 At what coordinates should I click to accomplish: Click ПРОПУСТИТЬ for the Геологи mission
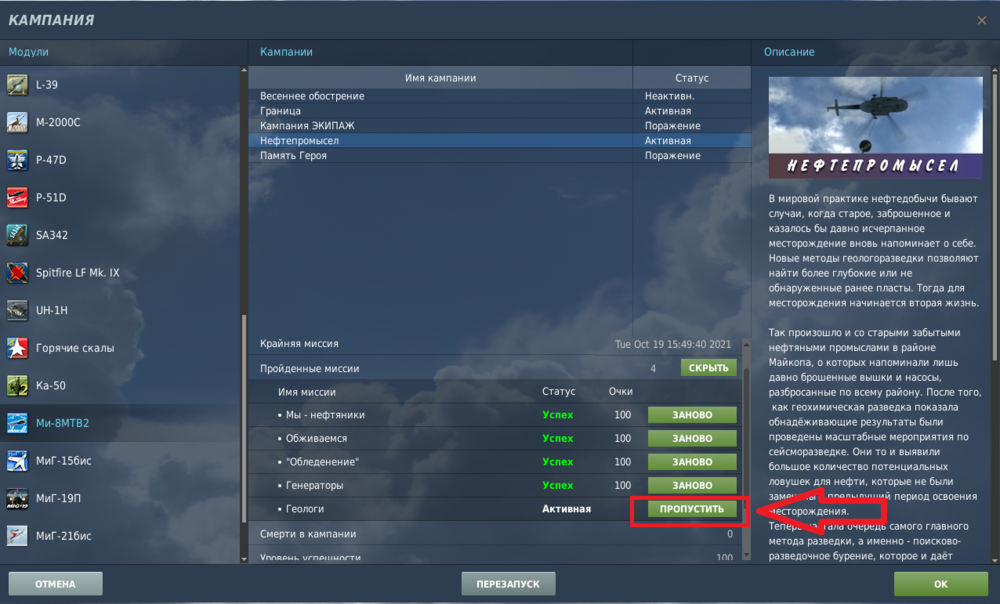(692, 509)
